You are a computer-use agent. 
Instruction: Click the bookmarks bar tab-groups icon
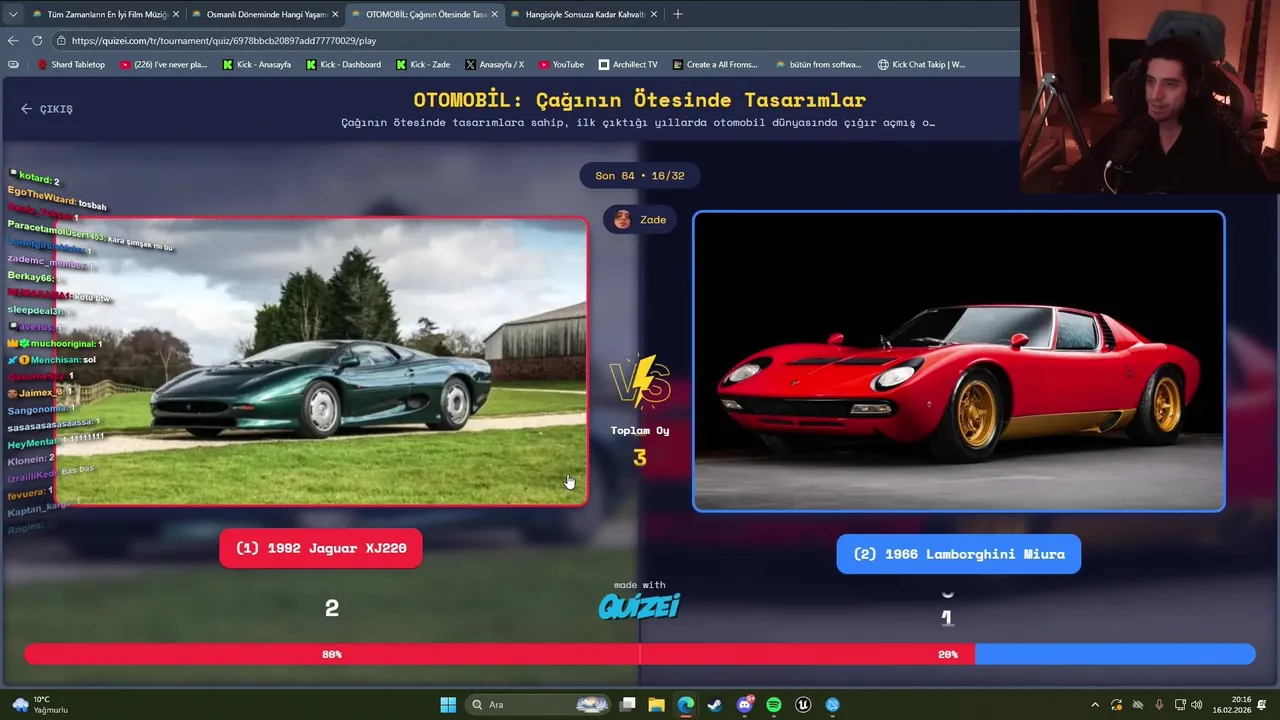(x=13, y=64)
